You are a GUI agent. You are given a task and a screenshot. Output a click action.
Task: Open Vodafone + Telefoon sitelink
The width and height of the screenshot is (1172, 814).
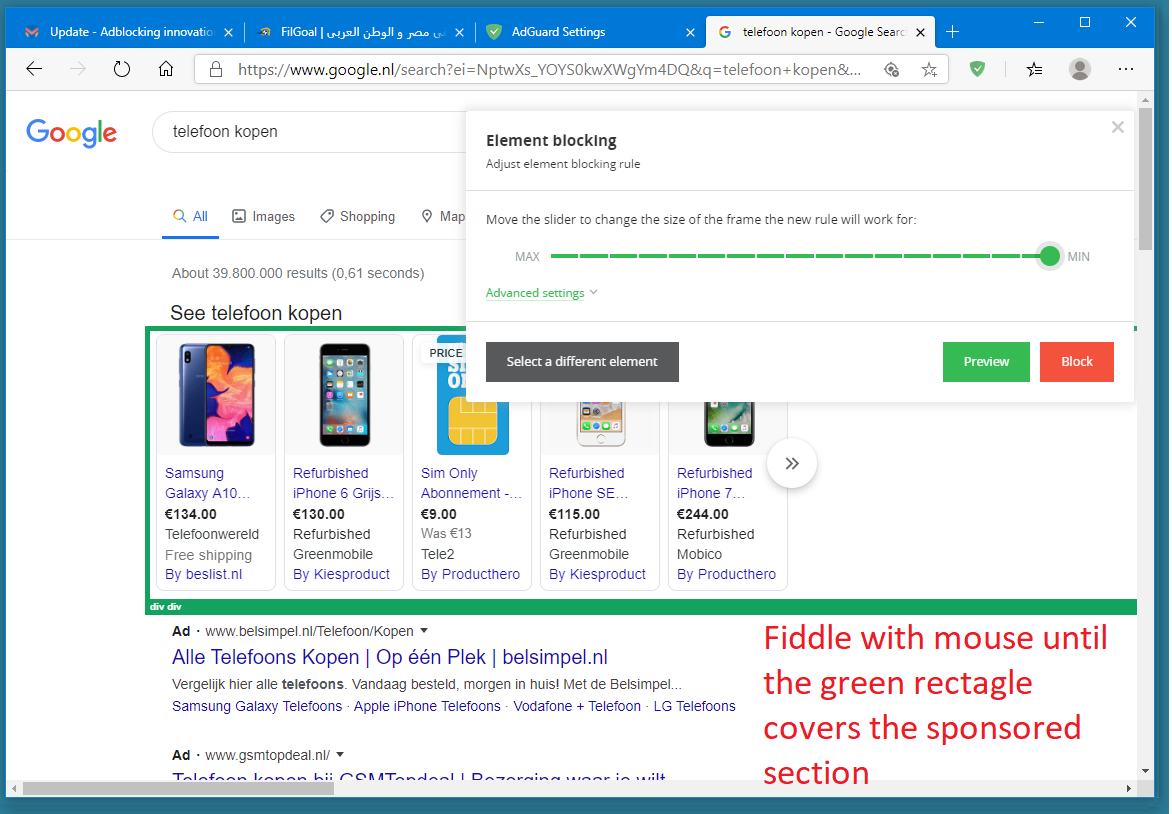[x=577, y=706]
